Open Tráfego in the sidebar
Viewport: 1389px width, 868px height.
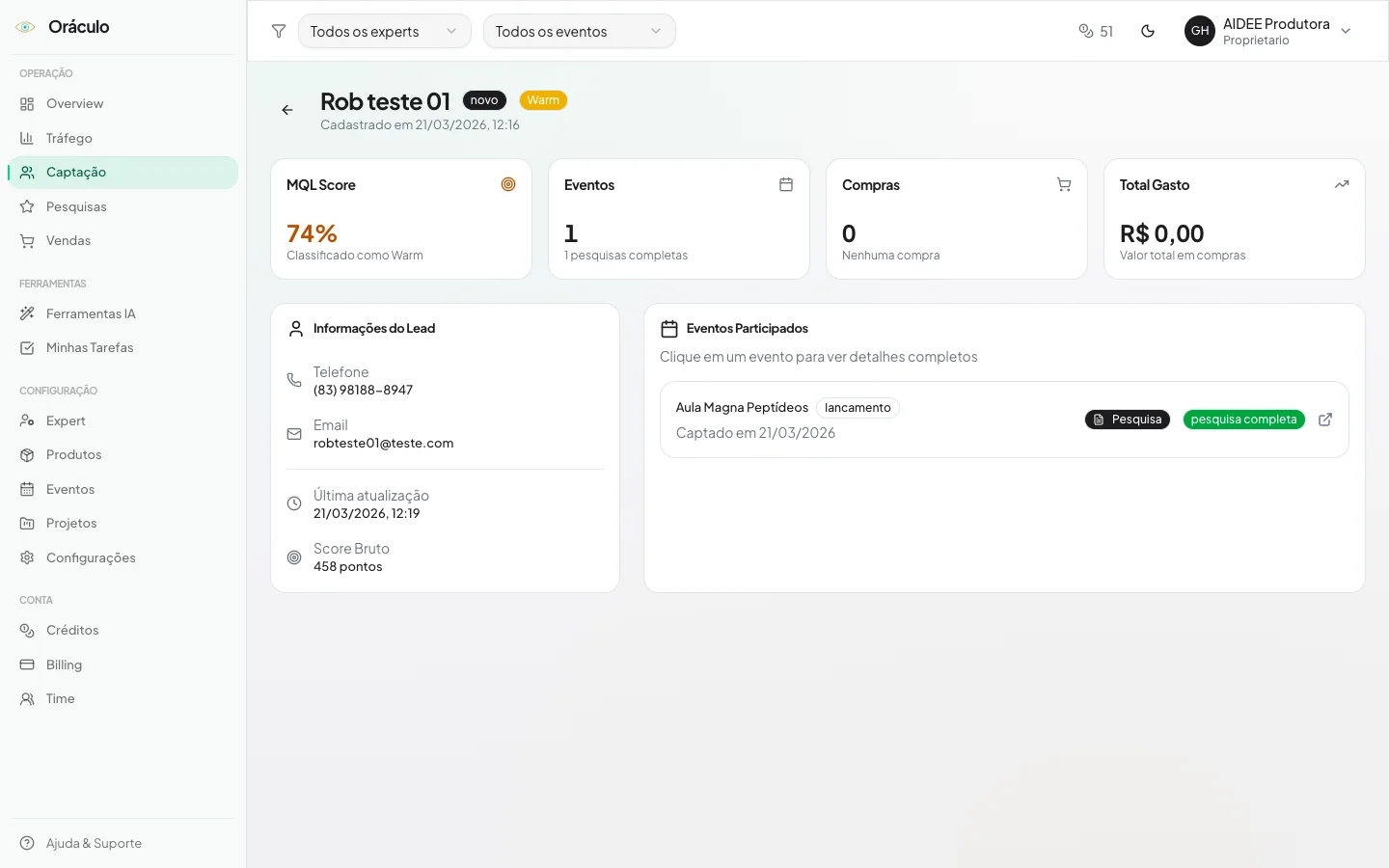[123, 138]
